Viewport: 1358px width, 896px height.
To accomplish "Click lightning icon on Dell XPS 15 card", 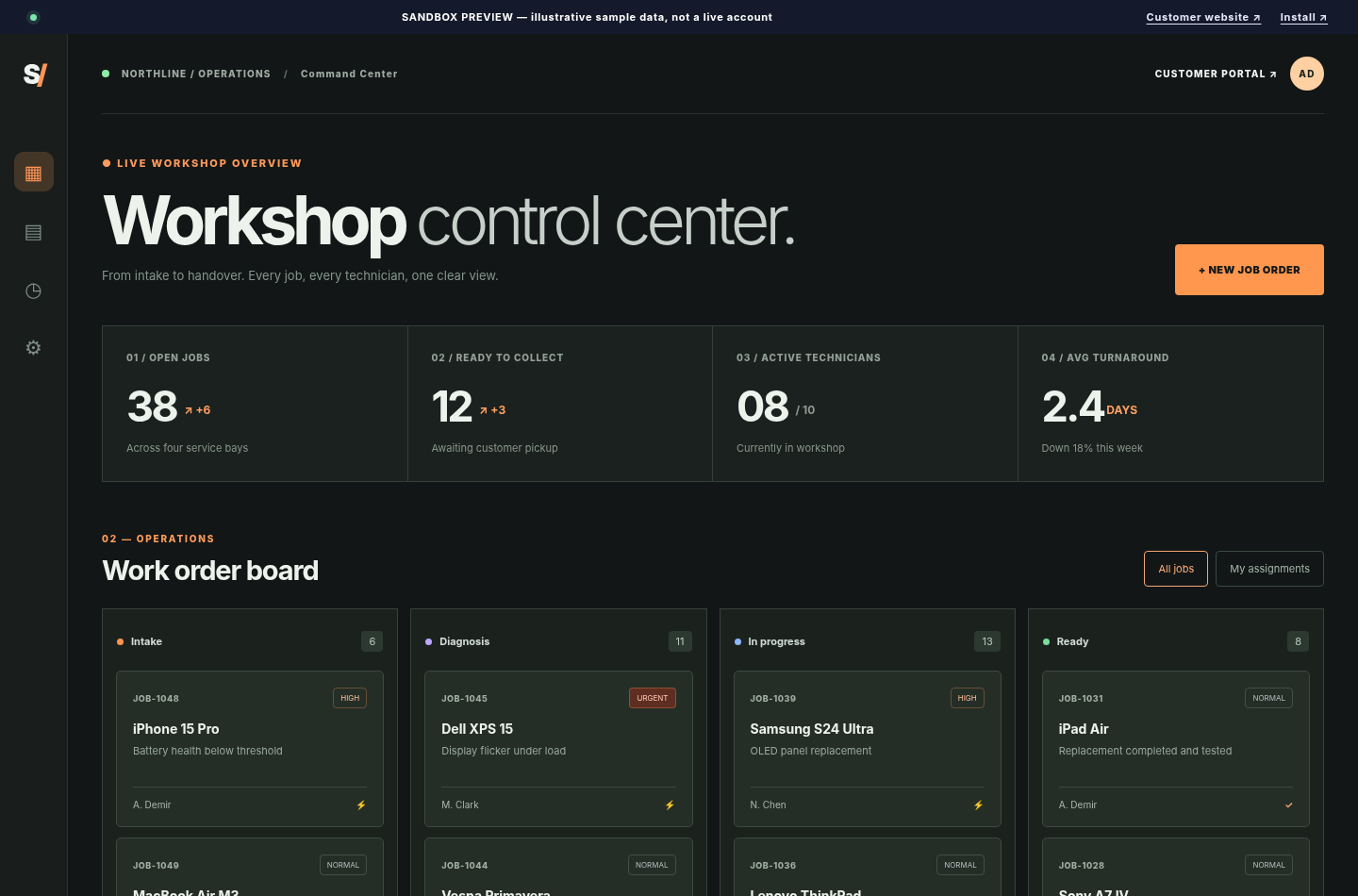I will coord(670,805).
